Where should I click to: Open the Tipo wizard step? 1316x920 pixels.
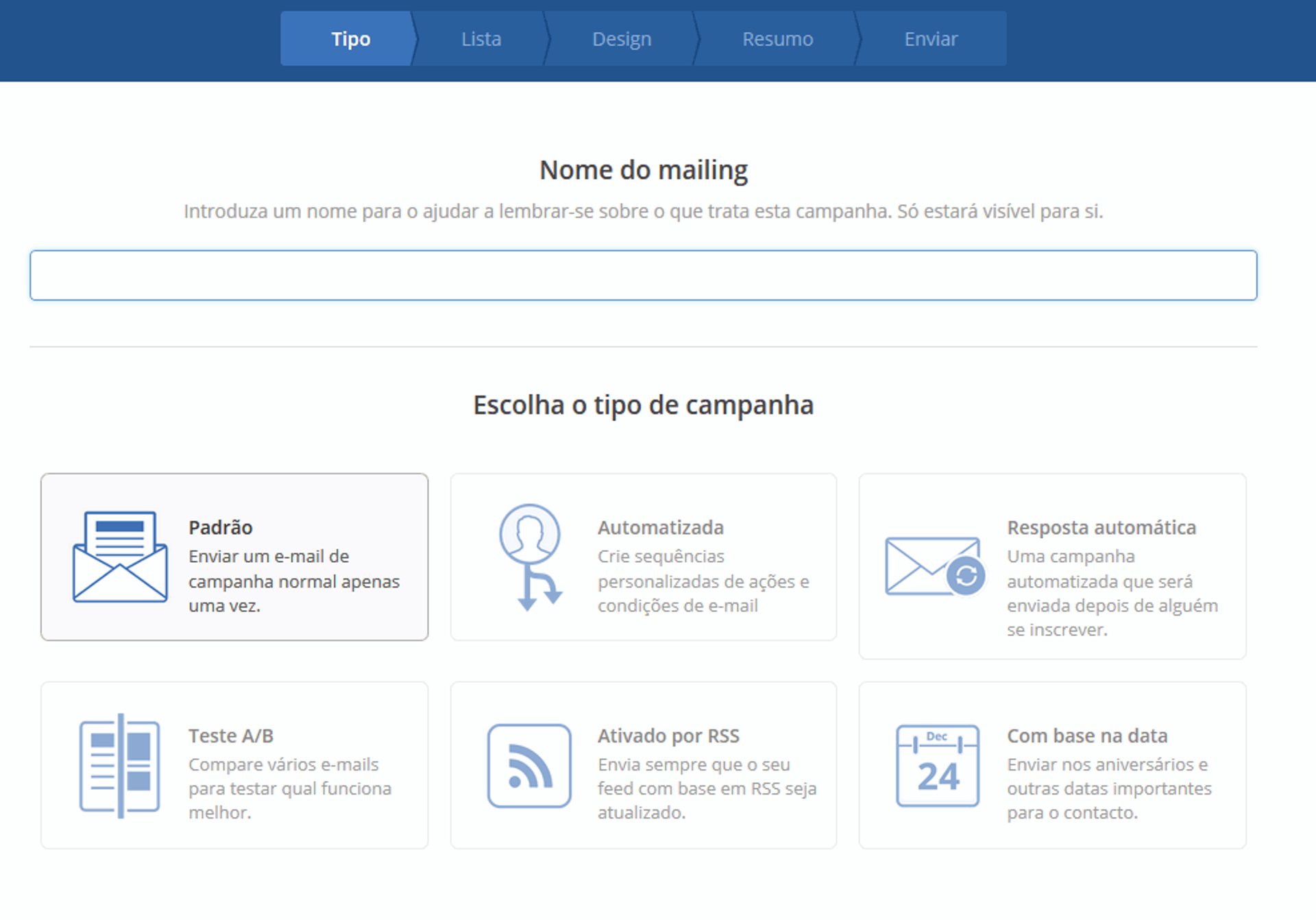(350, 39)
